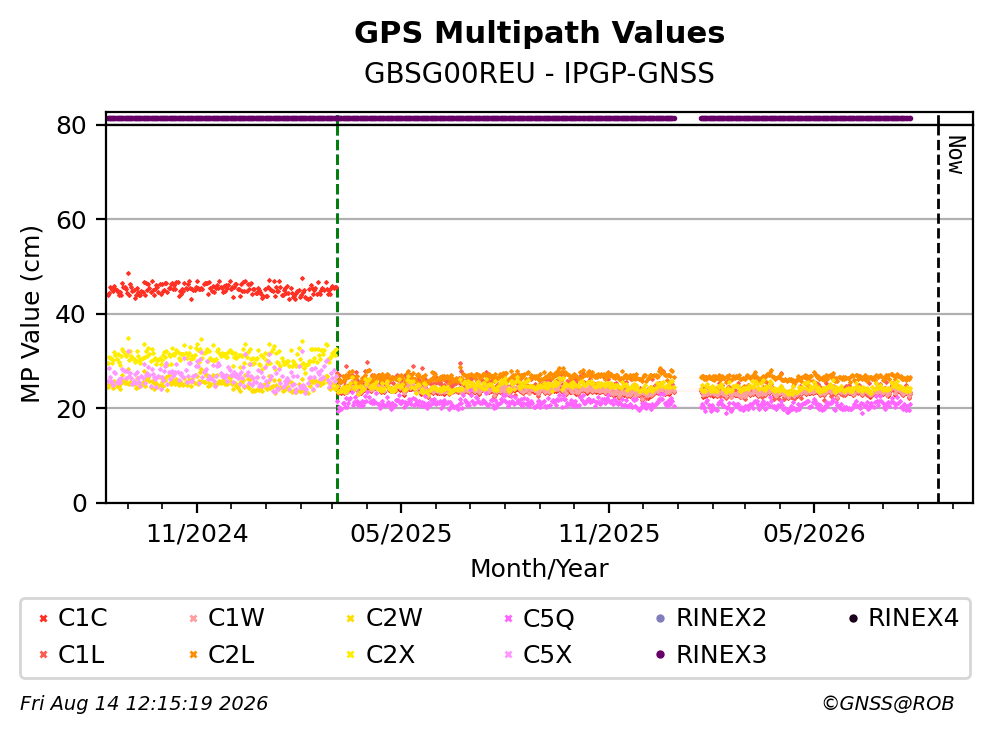Click the 05/2025 x-axis tick label
This screenshot has height=734, width=993.
click(x=401, y=534)
